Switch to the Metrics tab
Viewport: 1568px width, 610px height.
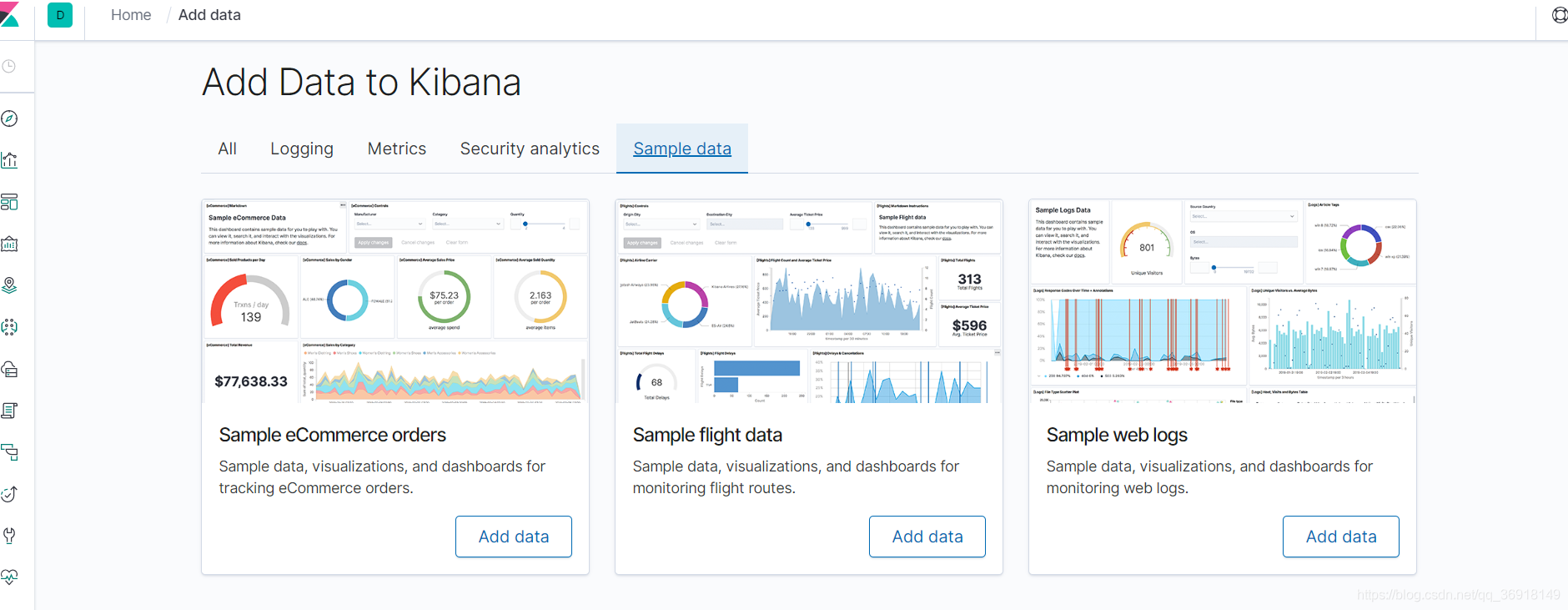tap(397, 149)
